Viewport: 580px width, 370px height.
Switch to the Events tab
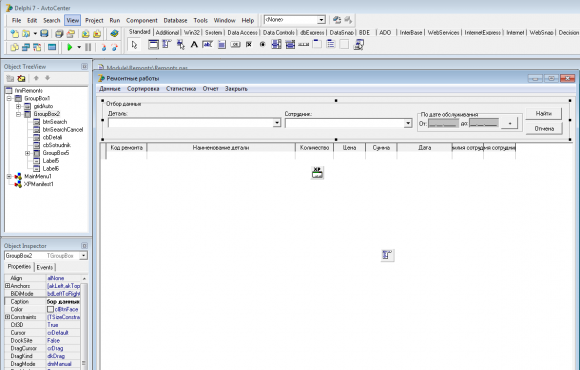tap(45, 267)
